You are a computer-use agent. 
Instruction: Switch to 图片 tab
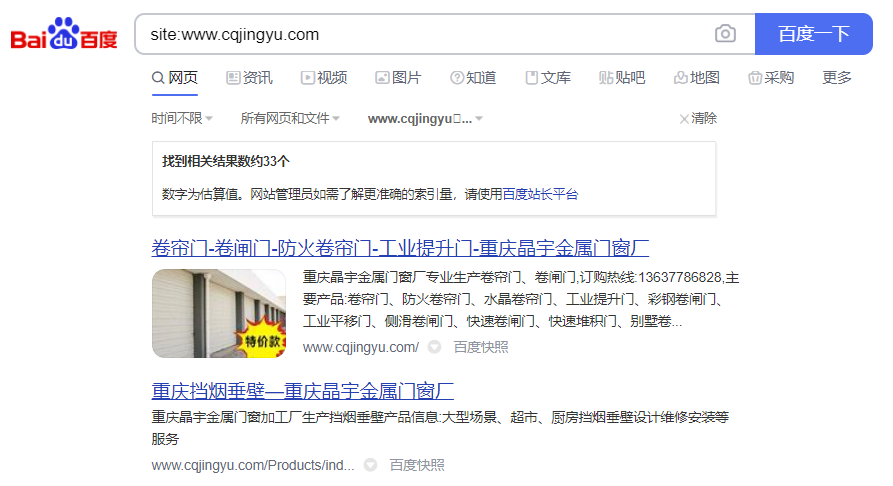[398, 77]
